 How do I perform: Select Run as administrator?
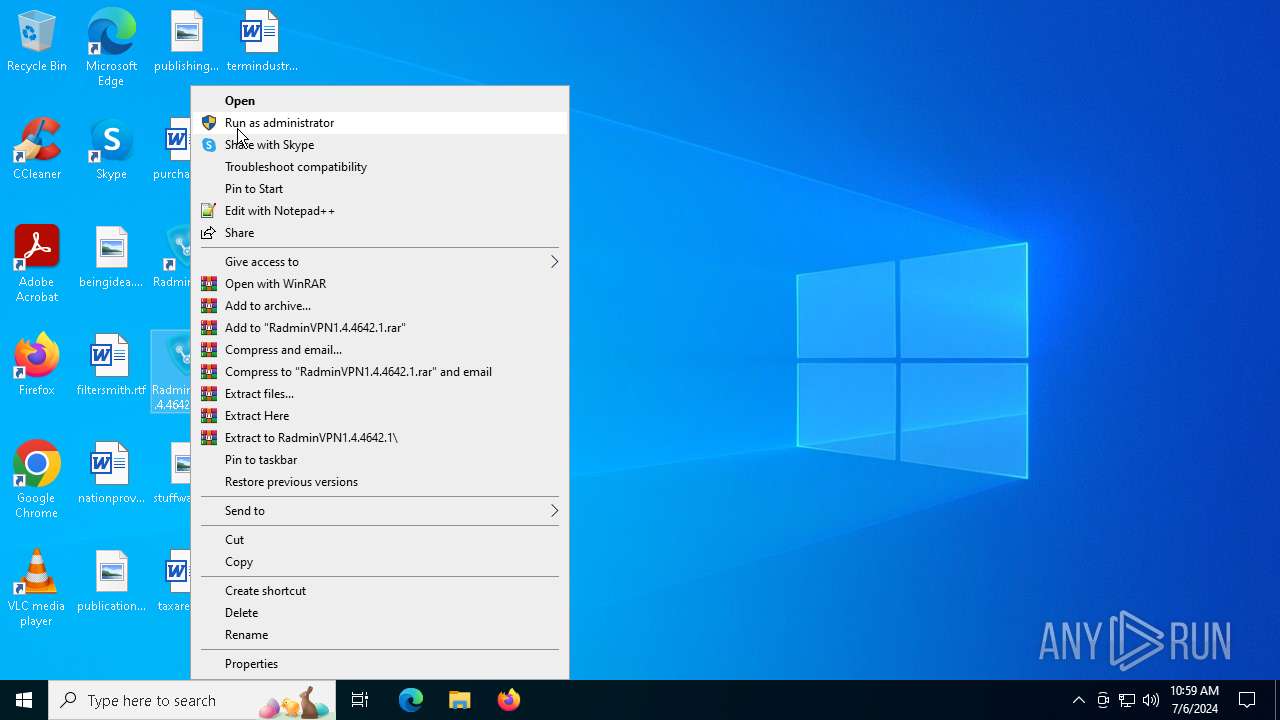[380, 123]
